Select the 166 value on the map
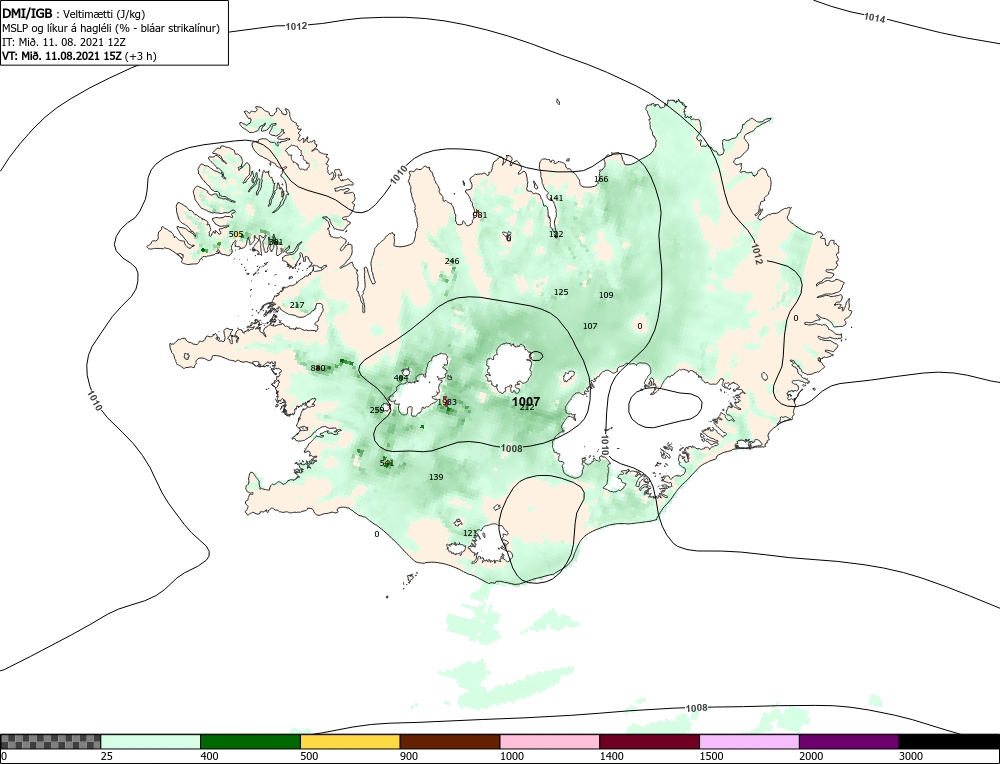The image size is (1000, 764). click(601, 180)
